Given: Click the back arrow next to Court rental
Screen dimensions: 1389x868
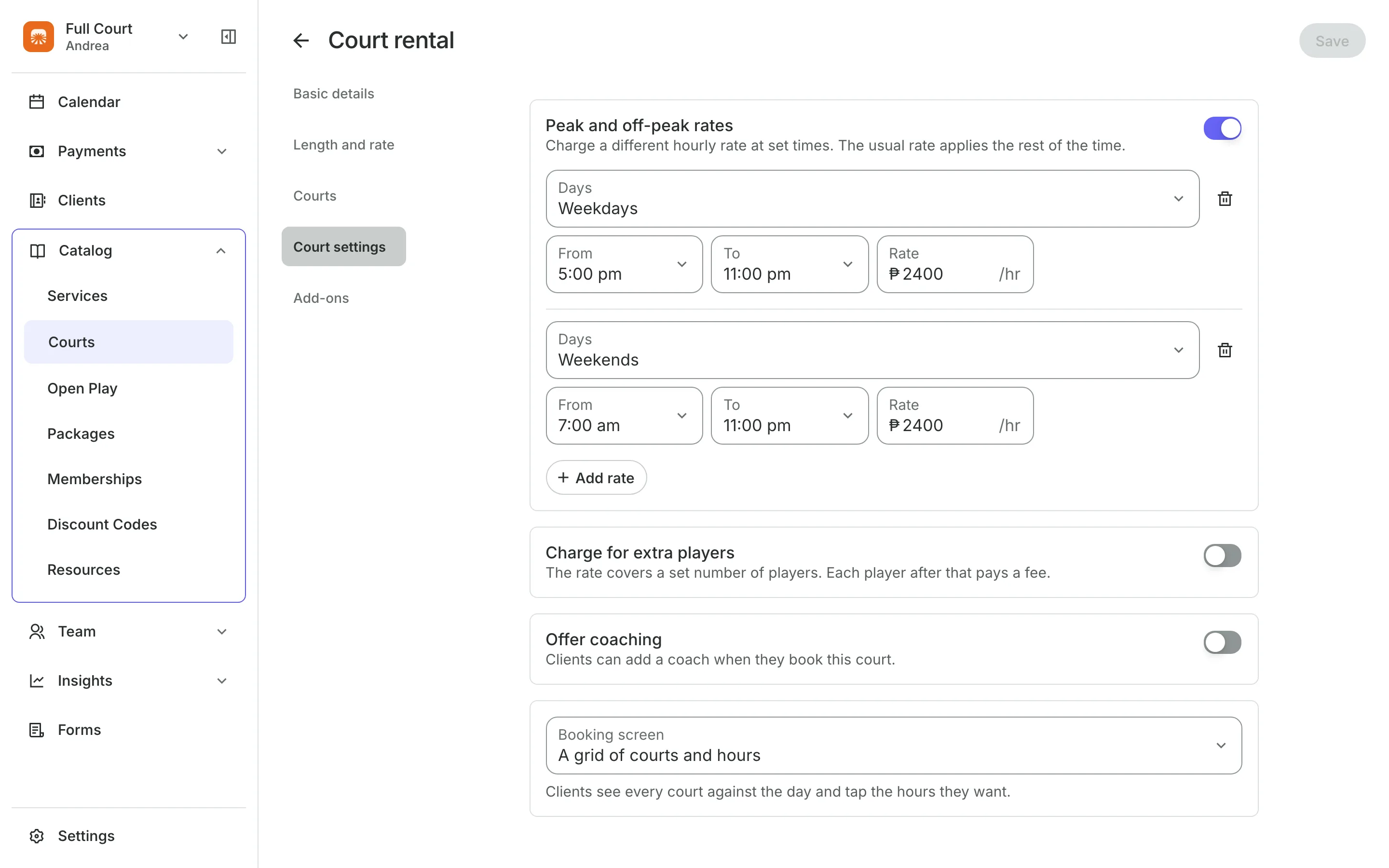Looking at the screenshot, I should (x=301, y=40).
